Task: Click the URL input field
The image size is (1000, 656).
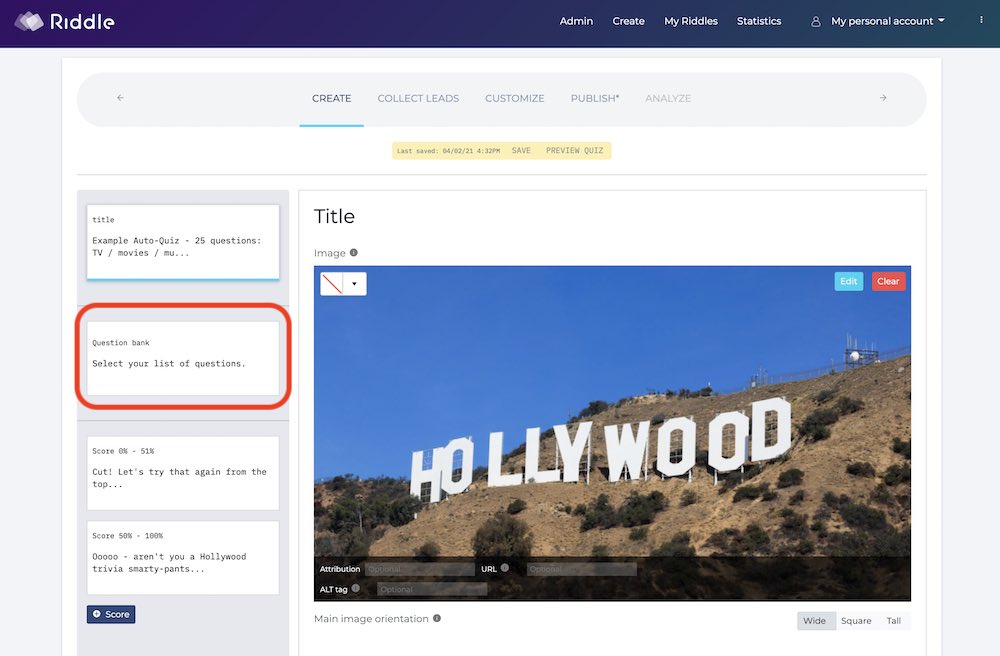Action: (x=581, y=569)
